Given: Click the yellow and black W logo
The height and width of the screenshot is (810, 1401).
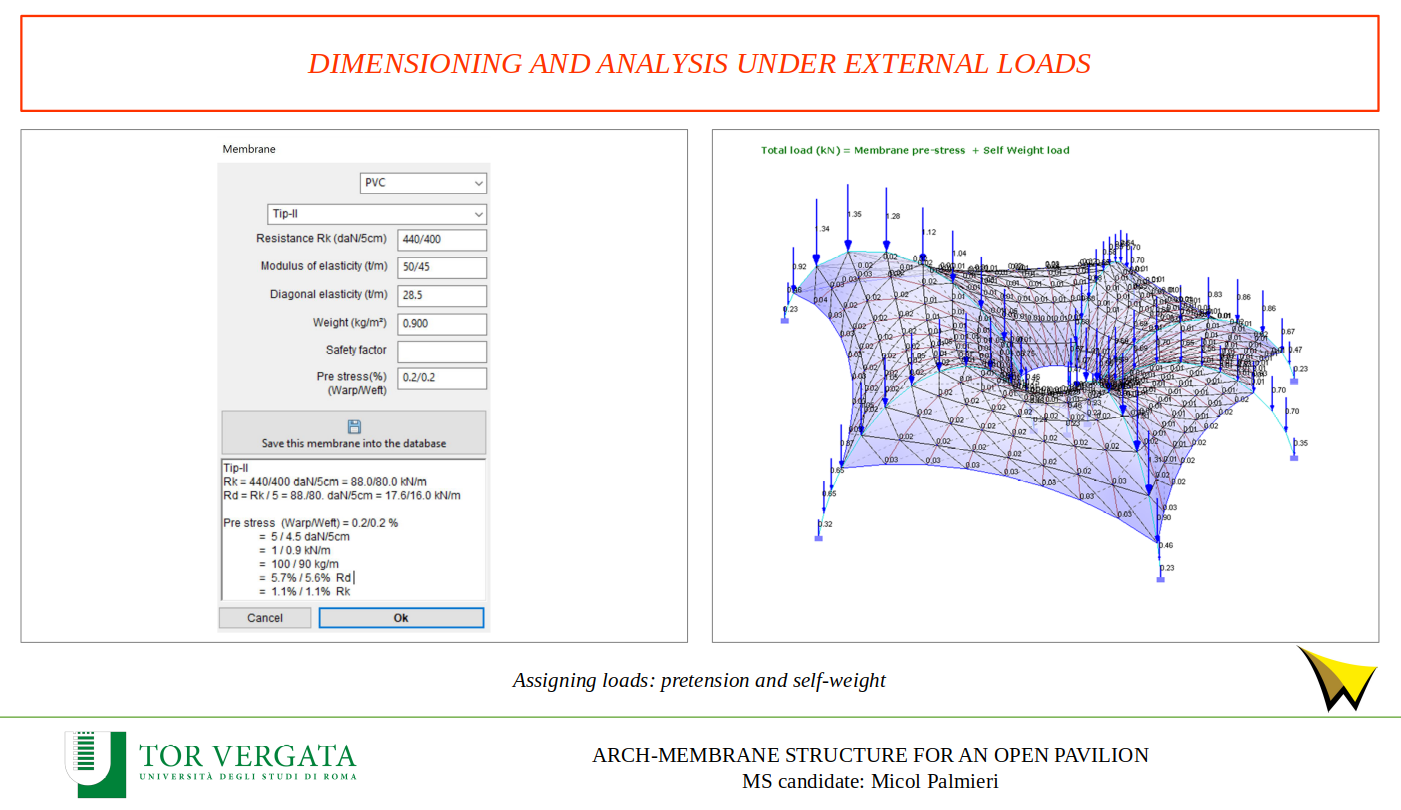Looking at the screenshot, I should point(1337,678).
